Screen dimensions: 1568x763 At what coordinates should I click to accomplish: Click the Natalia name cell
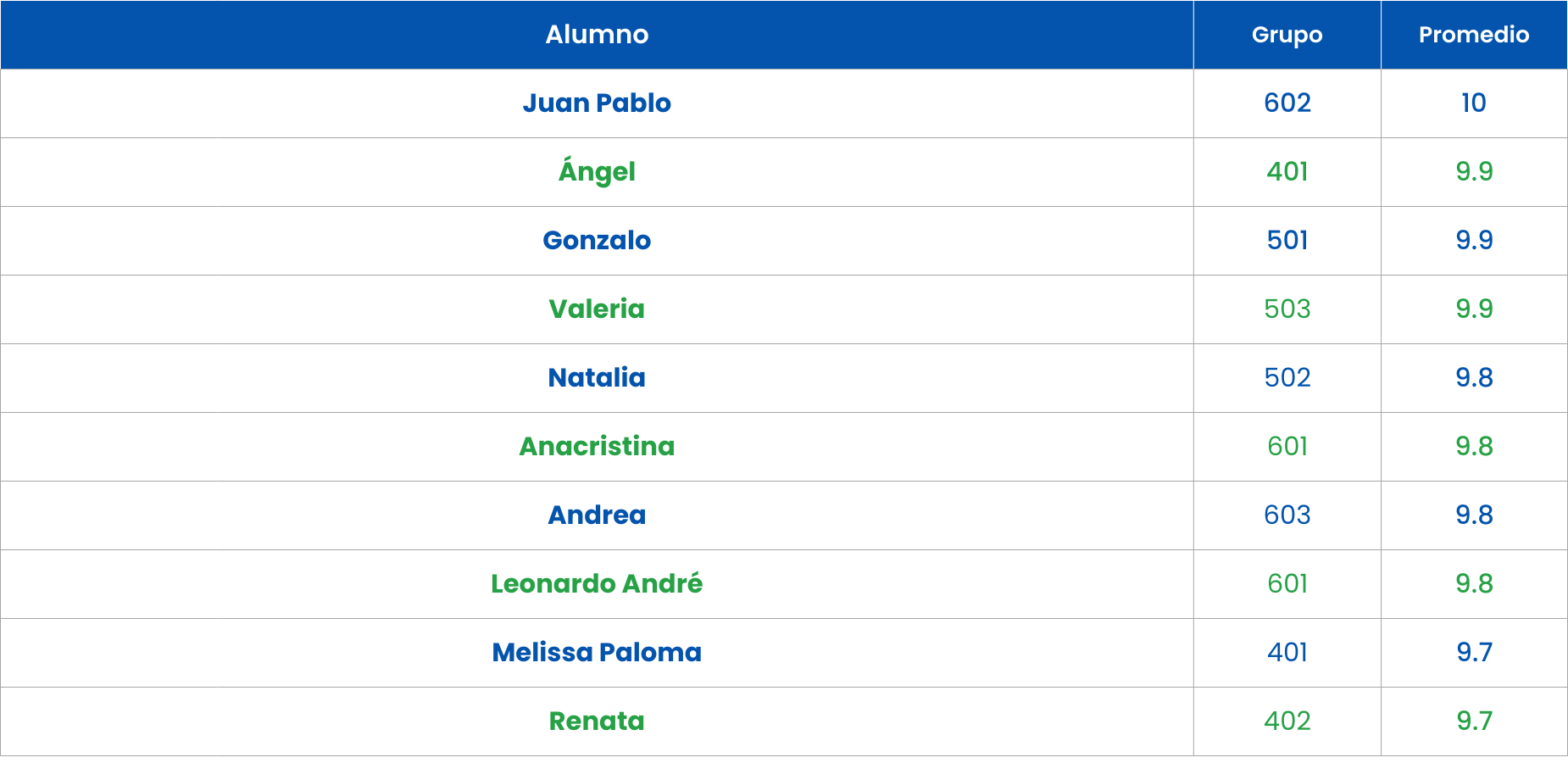point(597,378)
